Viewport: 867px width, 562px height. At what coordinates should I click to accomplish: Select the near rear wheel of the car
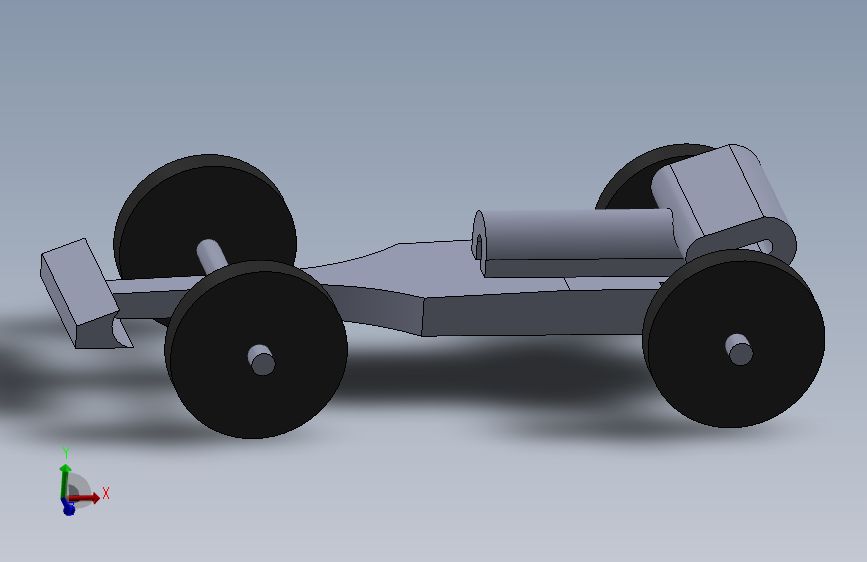tap(734, 339)
